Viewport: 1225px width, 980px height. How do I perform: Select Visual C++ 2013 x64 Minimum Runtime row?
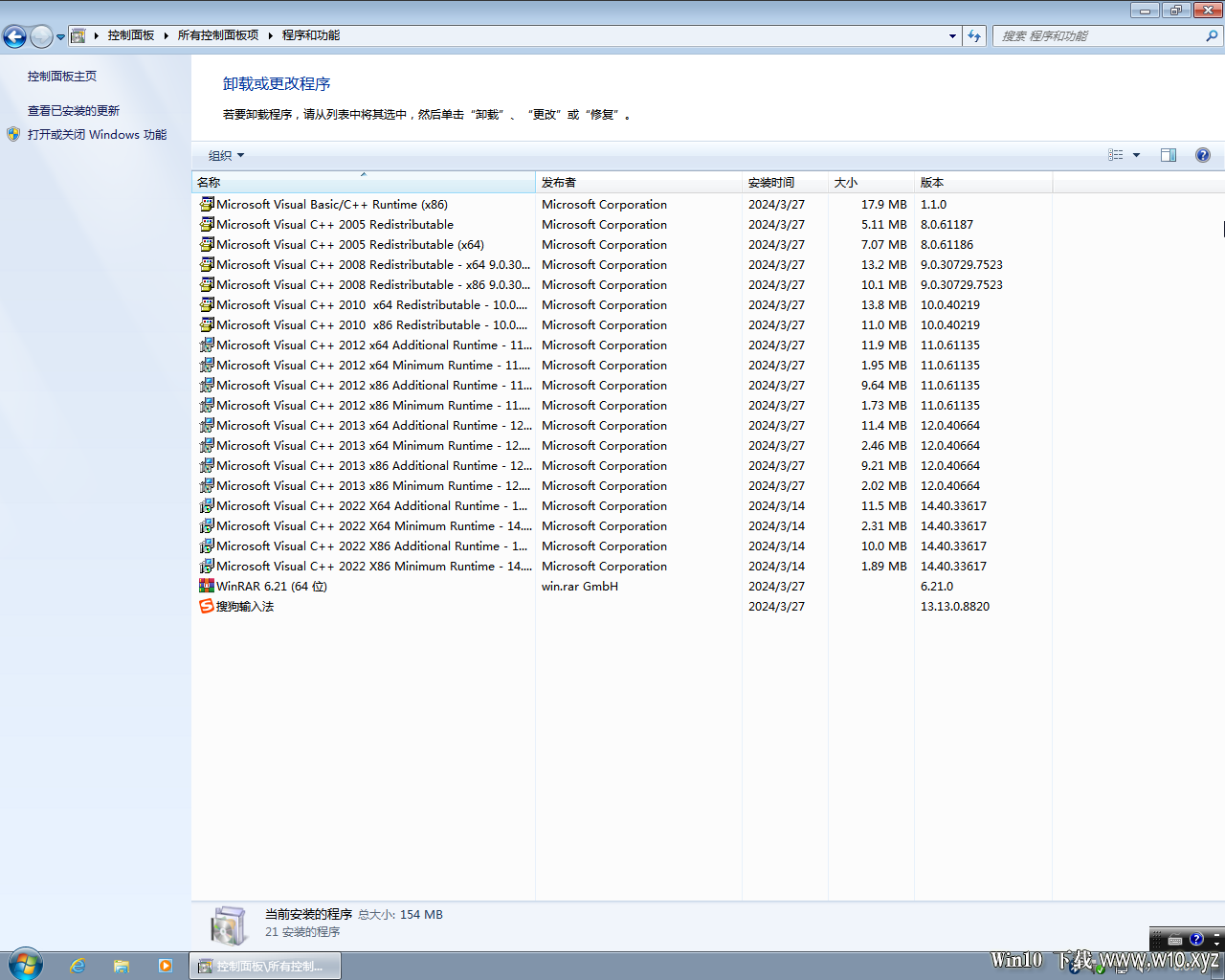(622, 445)
